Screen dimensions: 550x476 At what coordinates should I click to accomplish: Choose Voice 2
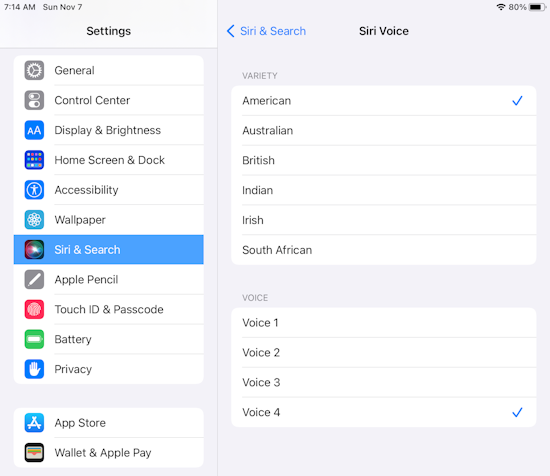click(x=384, y=353)
